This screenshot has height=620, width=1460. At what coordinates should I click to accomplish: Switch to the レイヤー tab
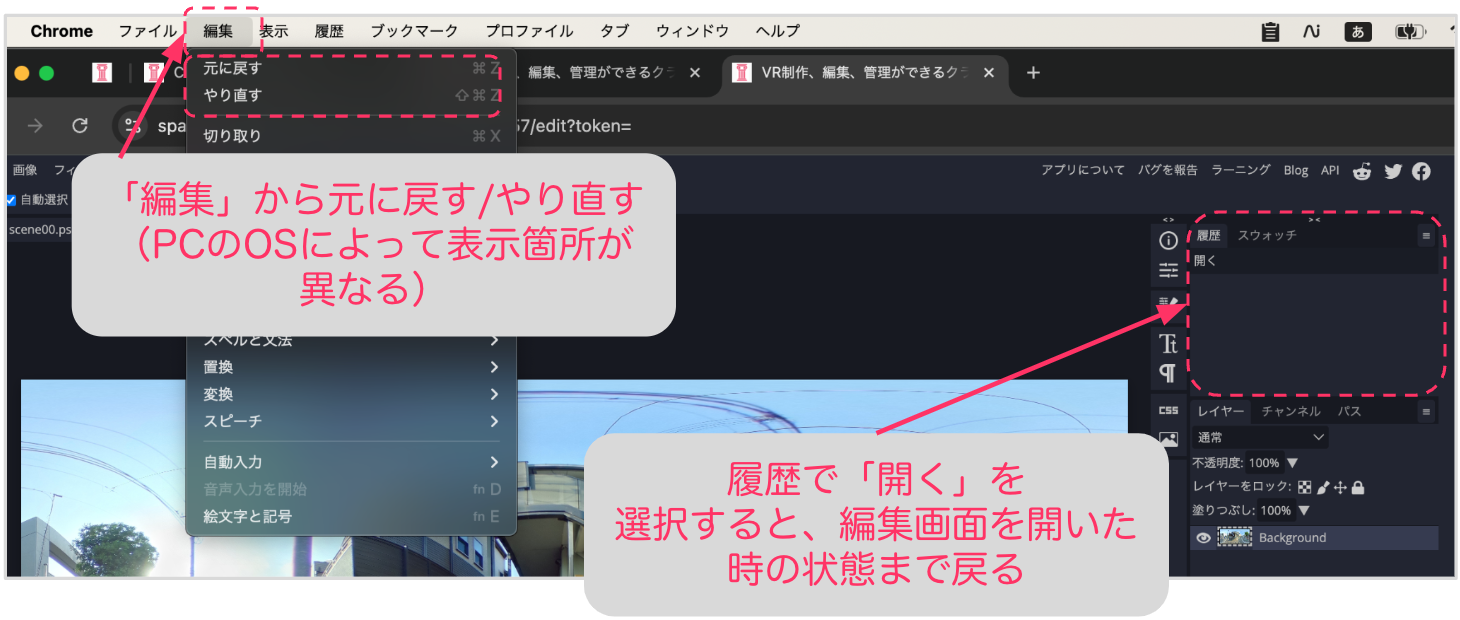tap(1221, 411)
